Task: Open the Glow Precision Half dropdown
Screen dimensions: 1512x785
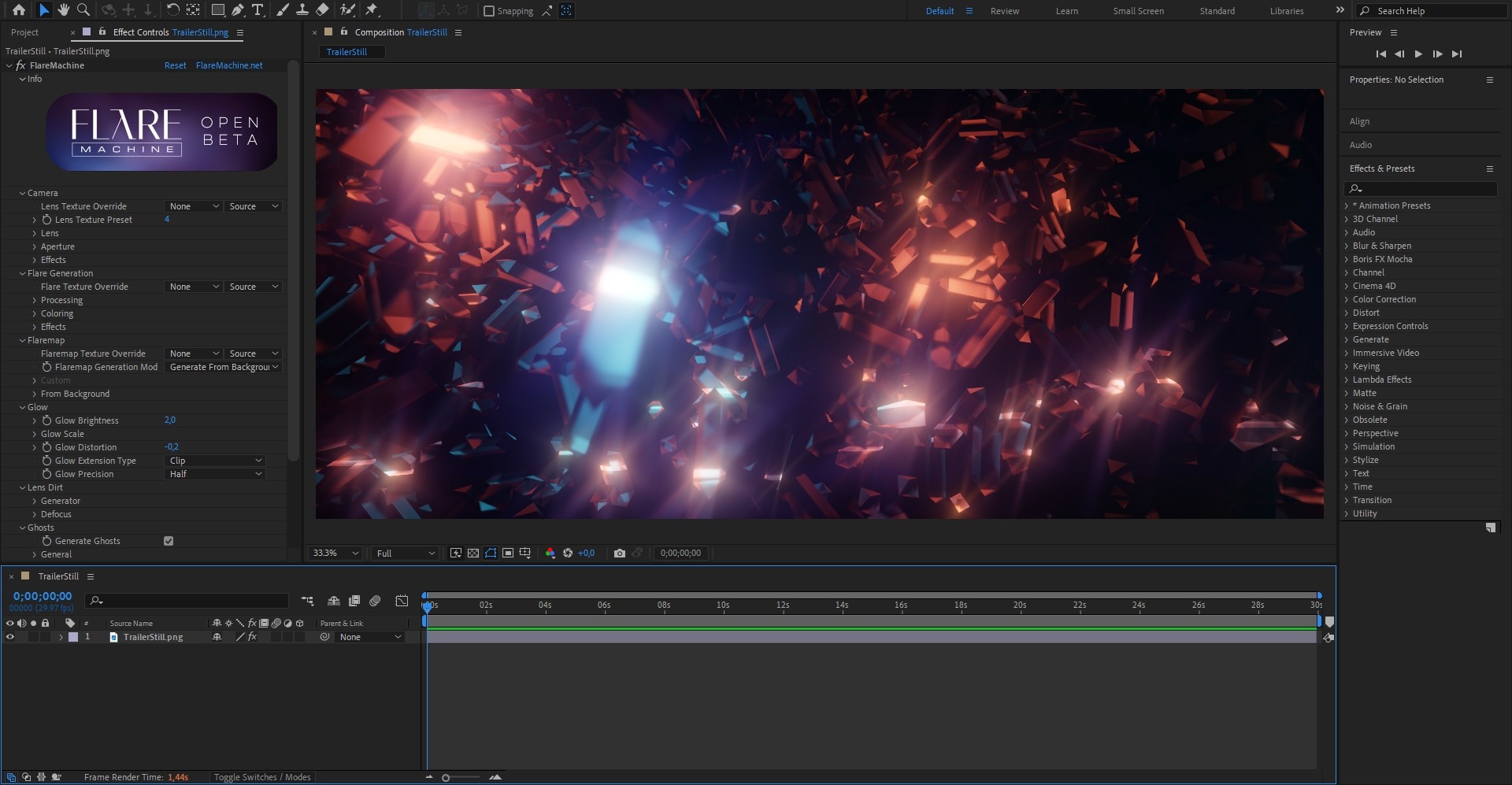Action: click(215, 474)
